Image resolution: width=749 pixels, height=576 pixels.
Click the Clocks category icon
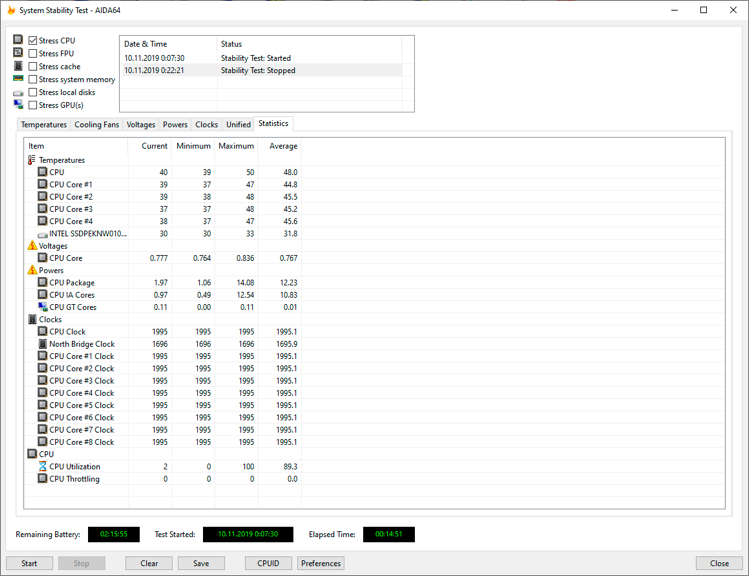32,320
